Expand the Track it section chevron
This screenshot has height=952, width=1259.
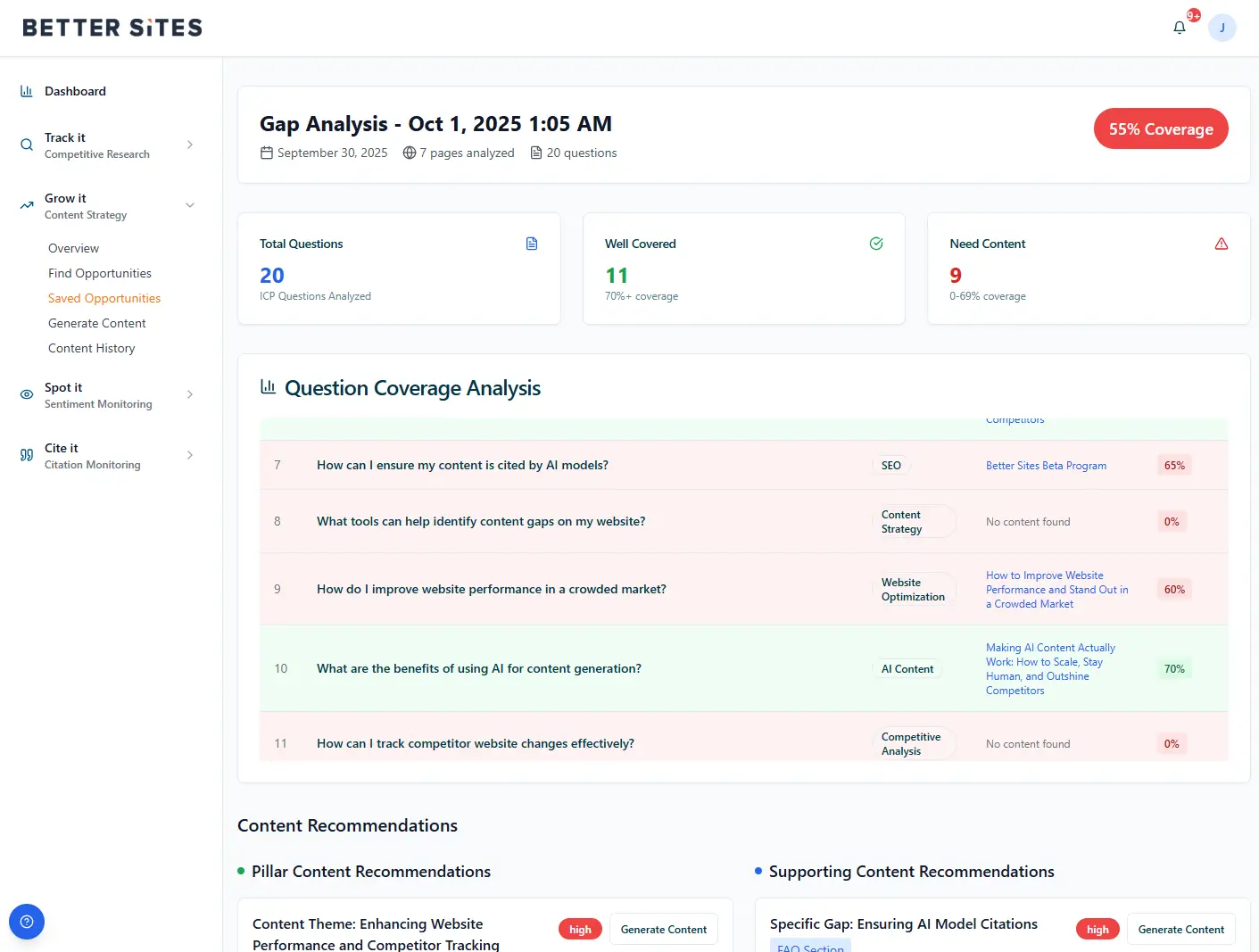[190, 145]
